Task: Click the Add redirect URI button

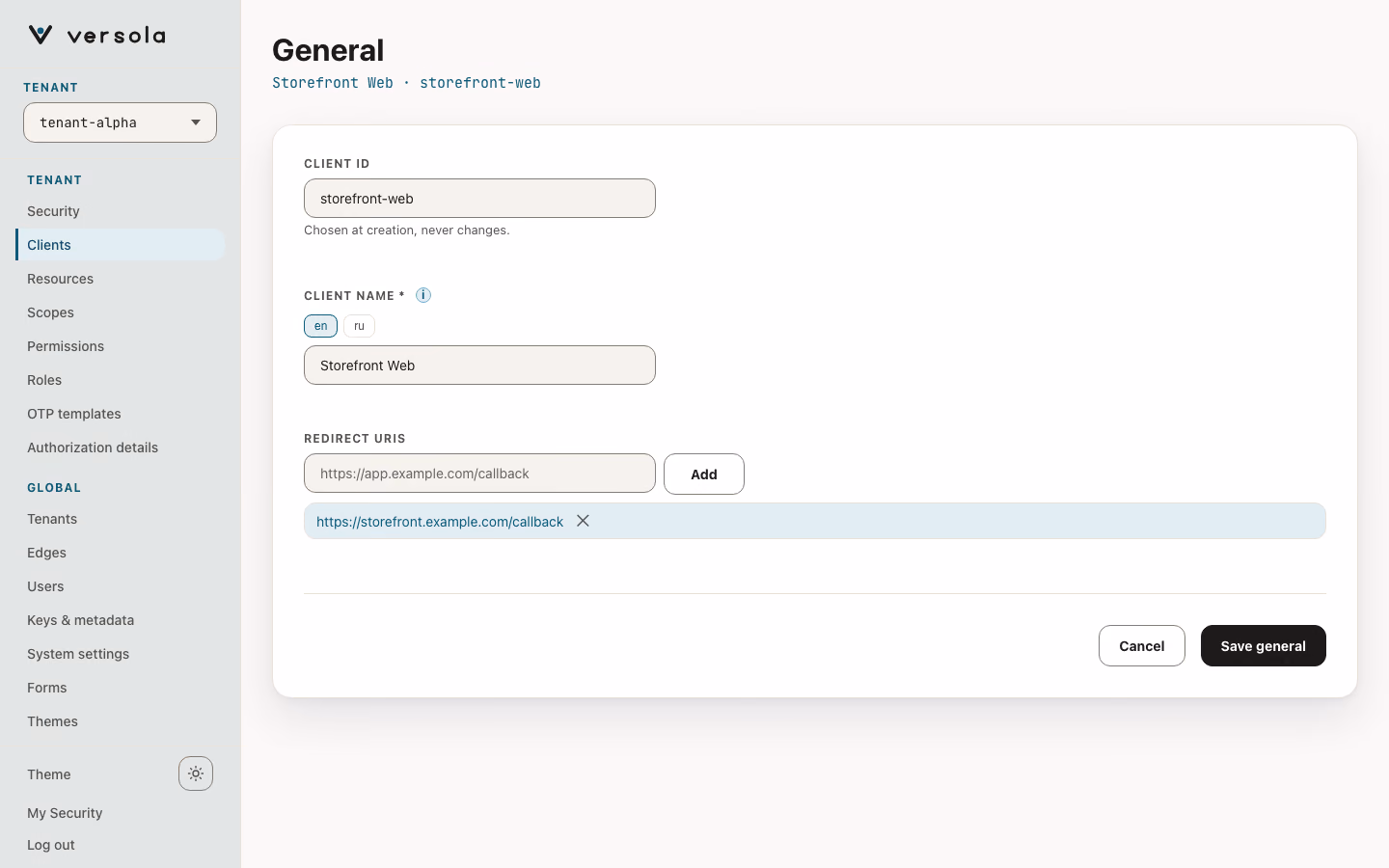Action: point(704,474)
